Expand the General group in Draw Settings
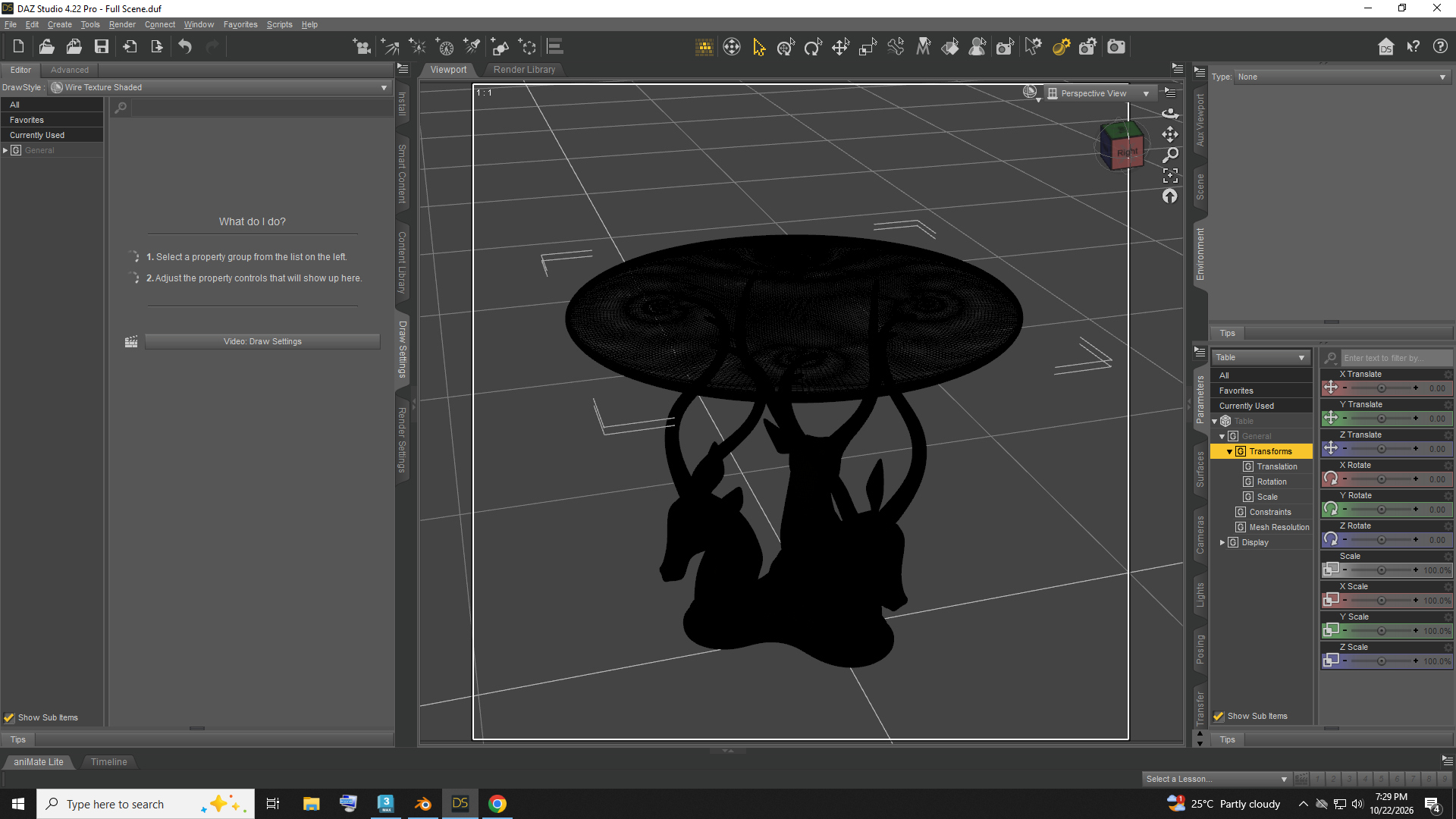Screen dimensions: 1456x819 tap(5, 150)
